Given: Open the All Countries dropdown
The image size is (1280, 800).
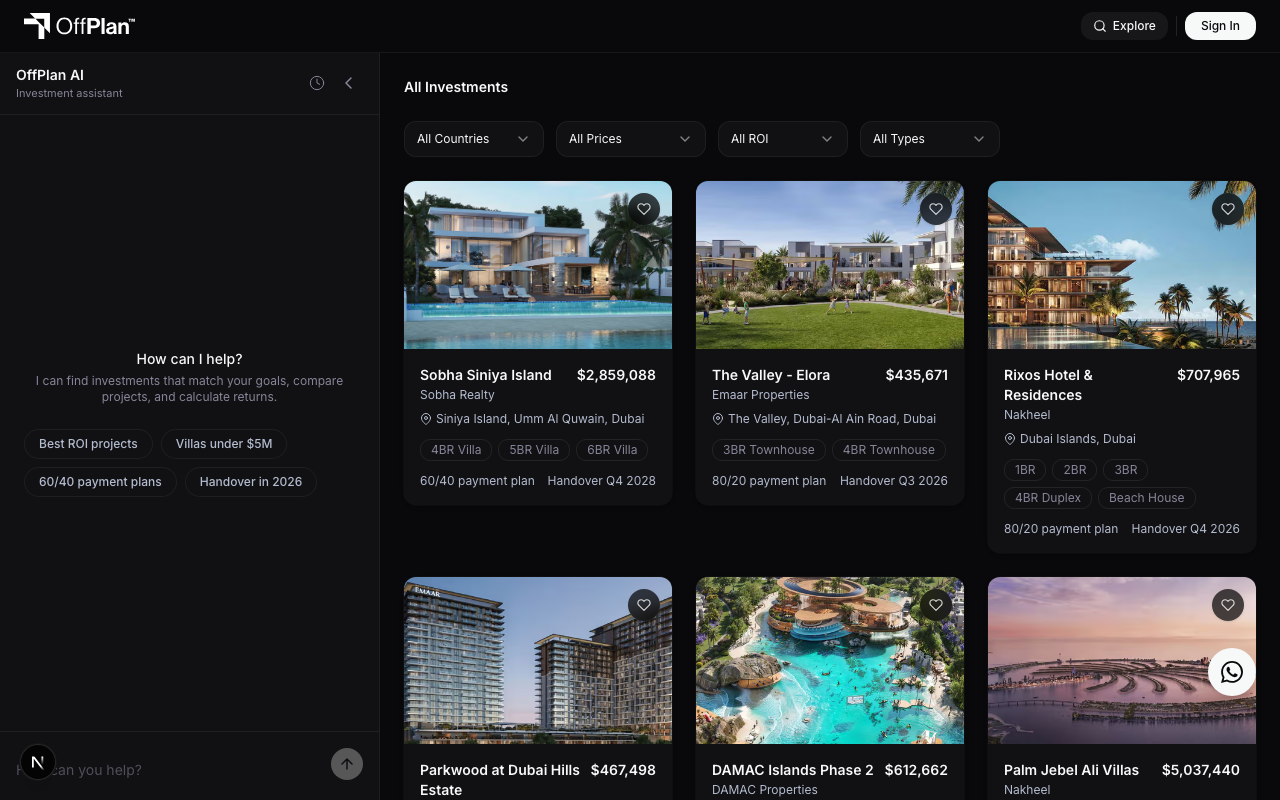Looking at the screenshot, I should click(x=474, y=139).
